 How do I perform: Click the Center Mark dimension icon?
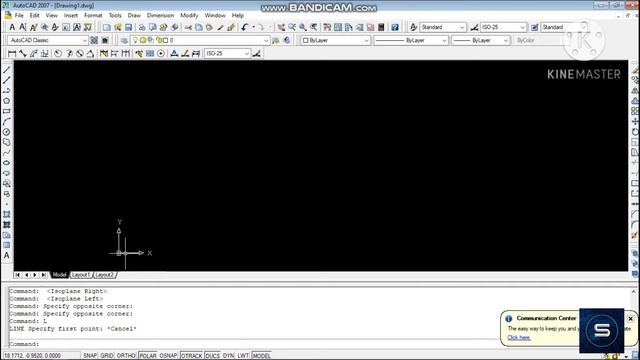pyautogui.click(x=161, y=53)
